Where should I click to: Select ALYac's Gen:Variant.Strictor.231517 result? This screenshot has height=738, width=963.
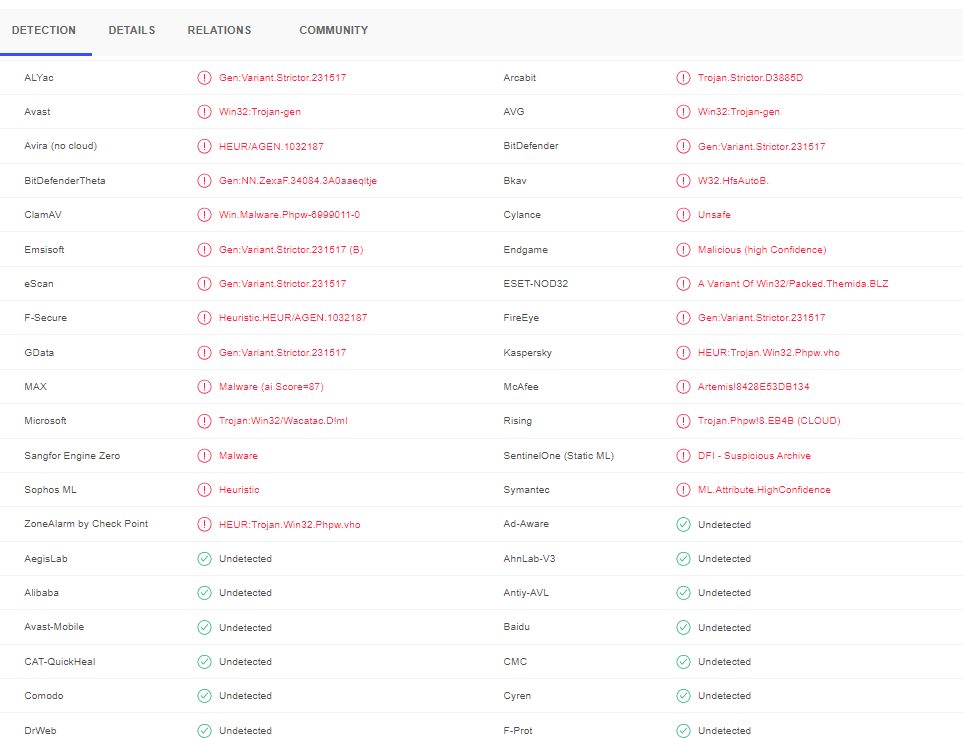click(x=283, y=78)
